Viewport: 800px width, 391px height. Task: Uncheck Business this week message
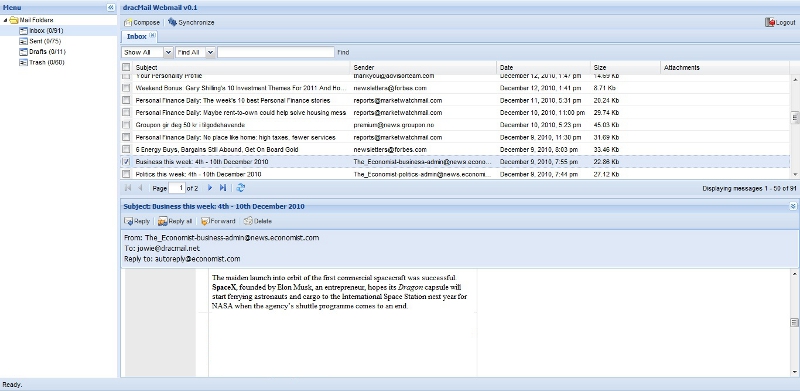[x=126, y=162]
